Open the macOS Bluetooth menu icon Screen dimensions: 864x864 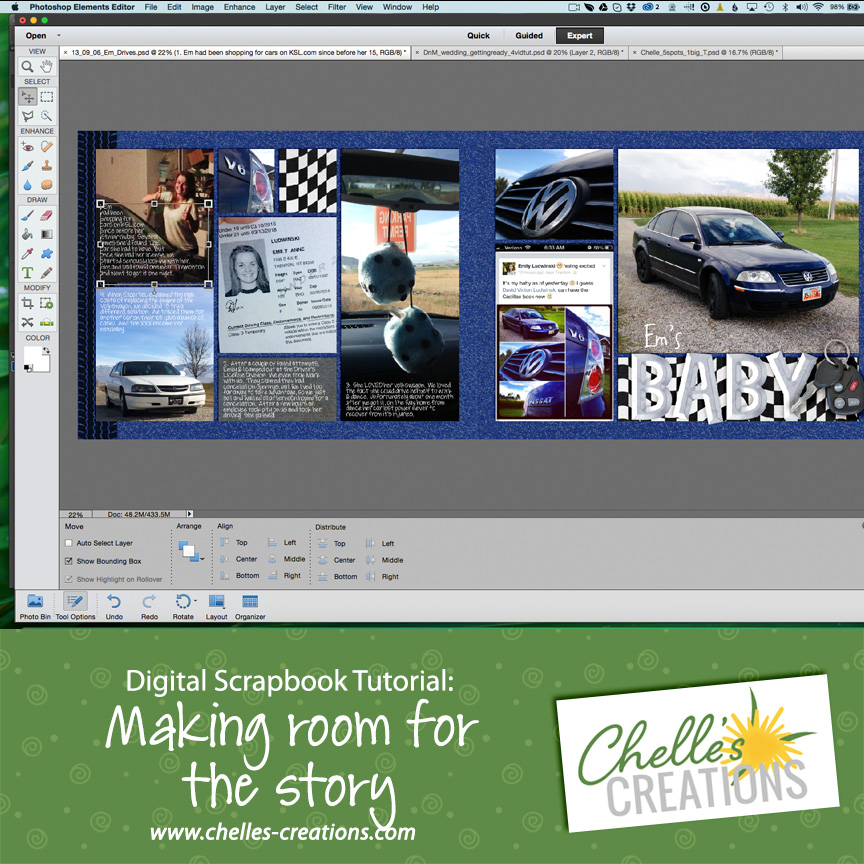tap(784, 7)
